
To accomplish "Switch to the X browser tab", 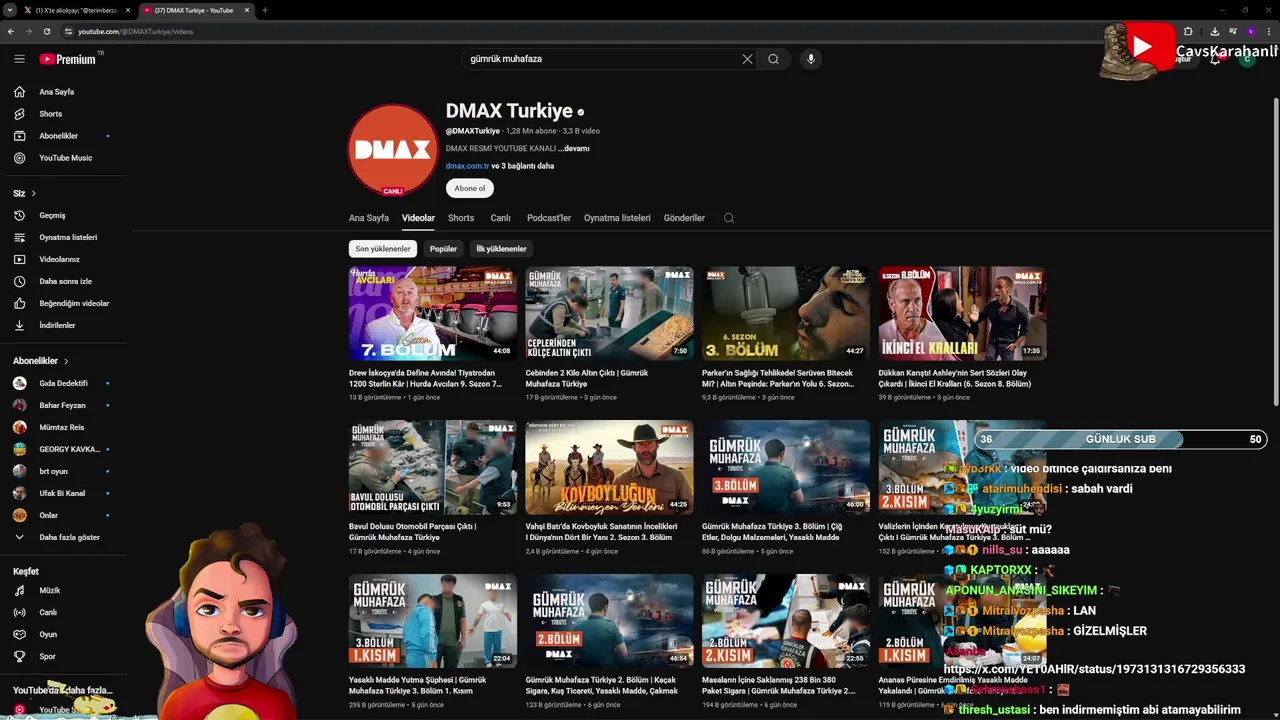I will 76,10.
